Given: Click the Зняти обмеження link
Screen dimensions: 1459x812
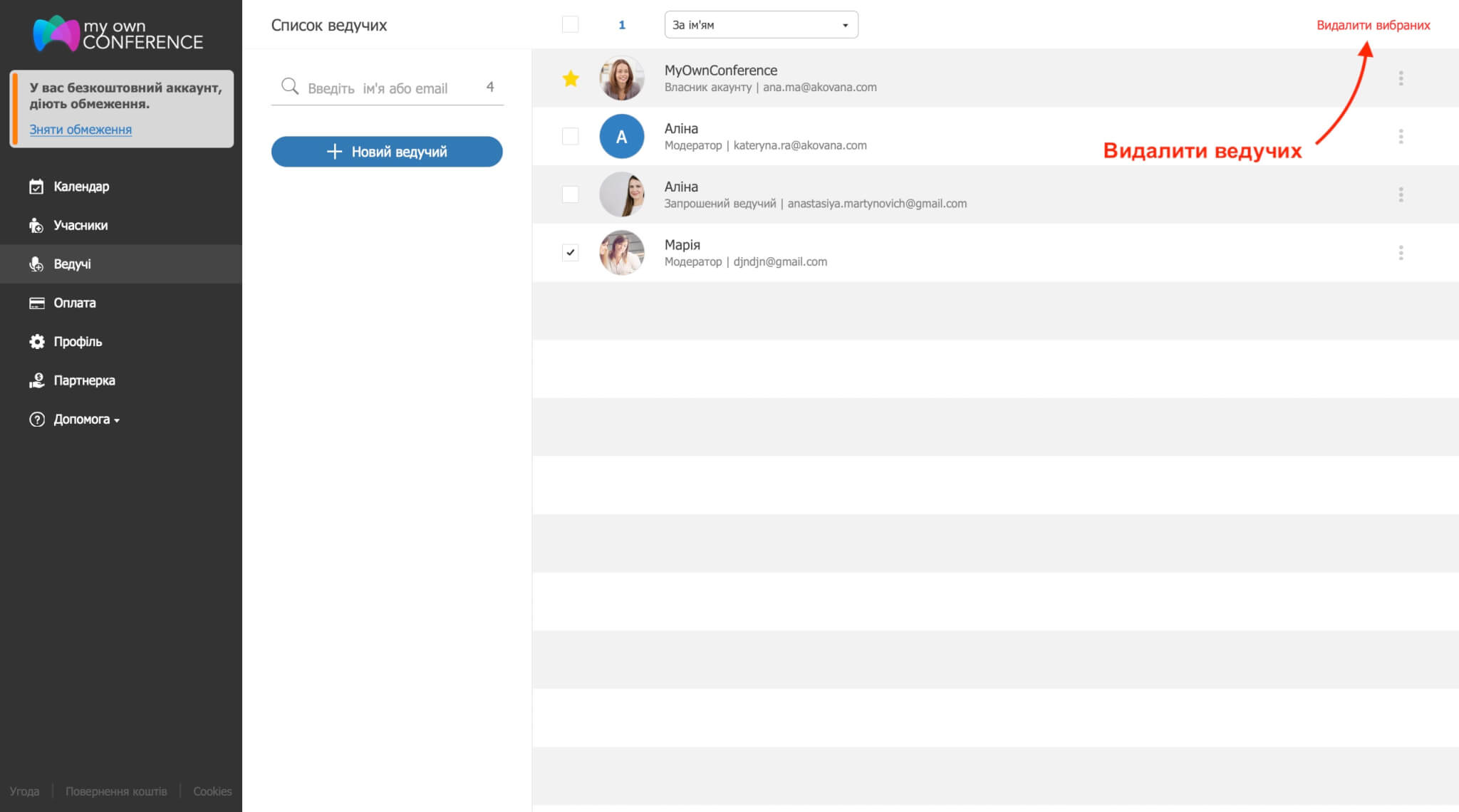Looking at the screenshot, I should [81, 130].
